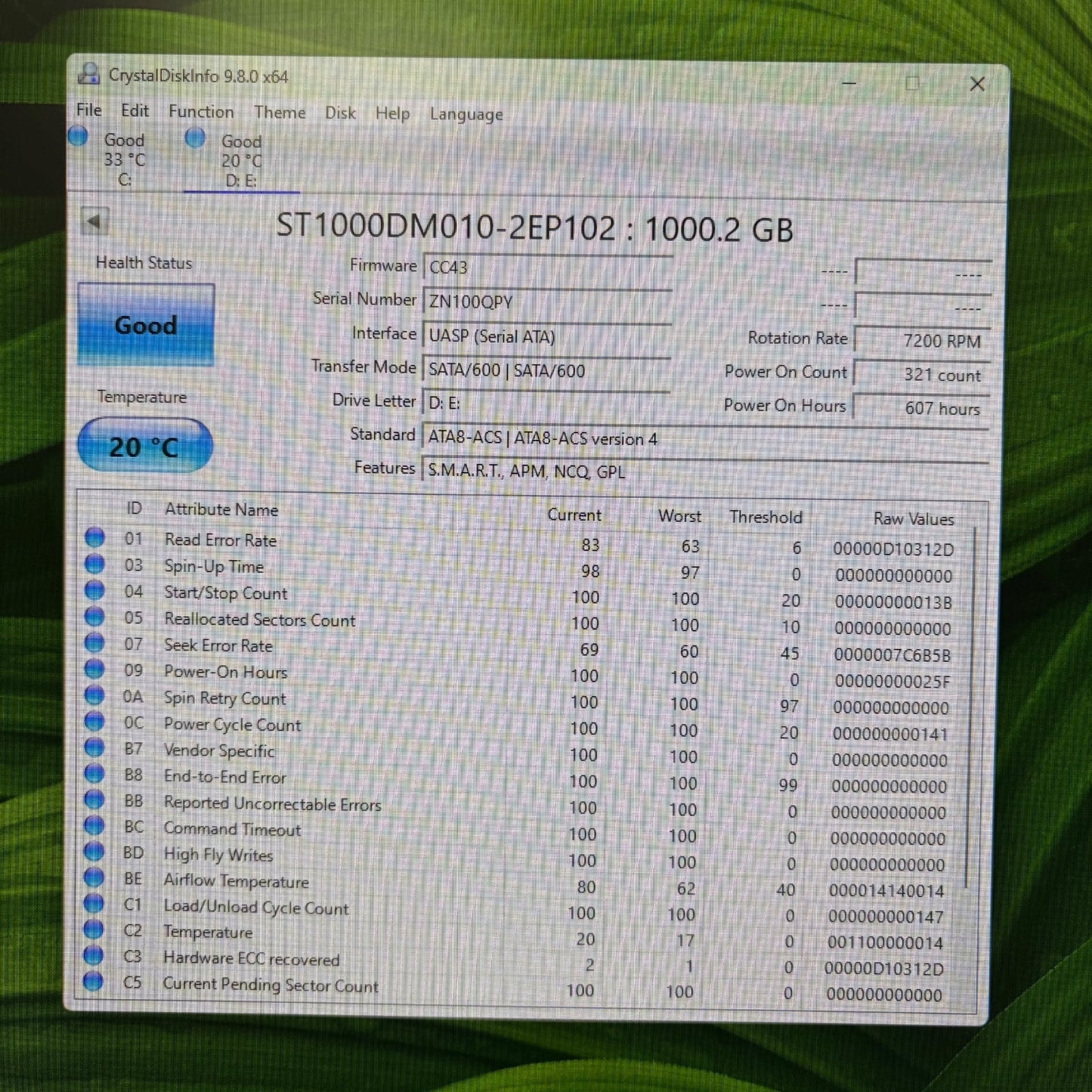1092x1092 pixels.
Task: Click the CrystalDiskInfo app icon in title bar
Action: [x=88, y=73]
